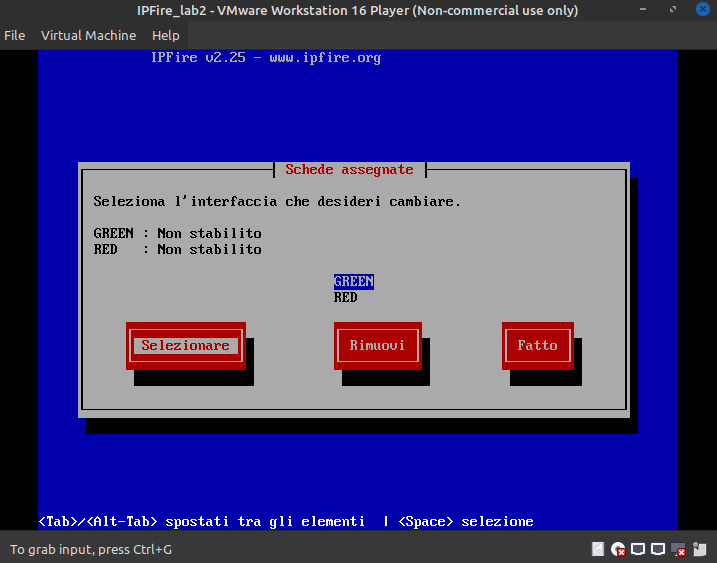The height and width of the screenshot is (563, 717).
Task: Open the message log note icon
Action: [x=700, y=549]
